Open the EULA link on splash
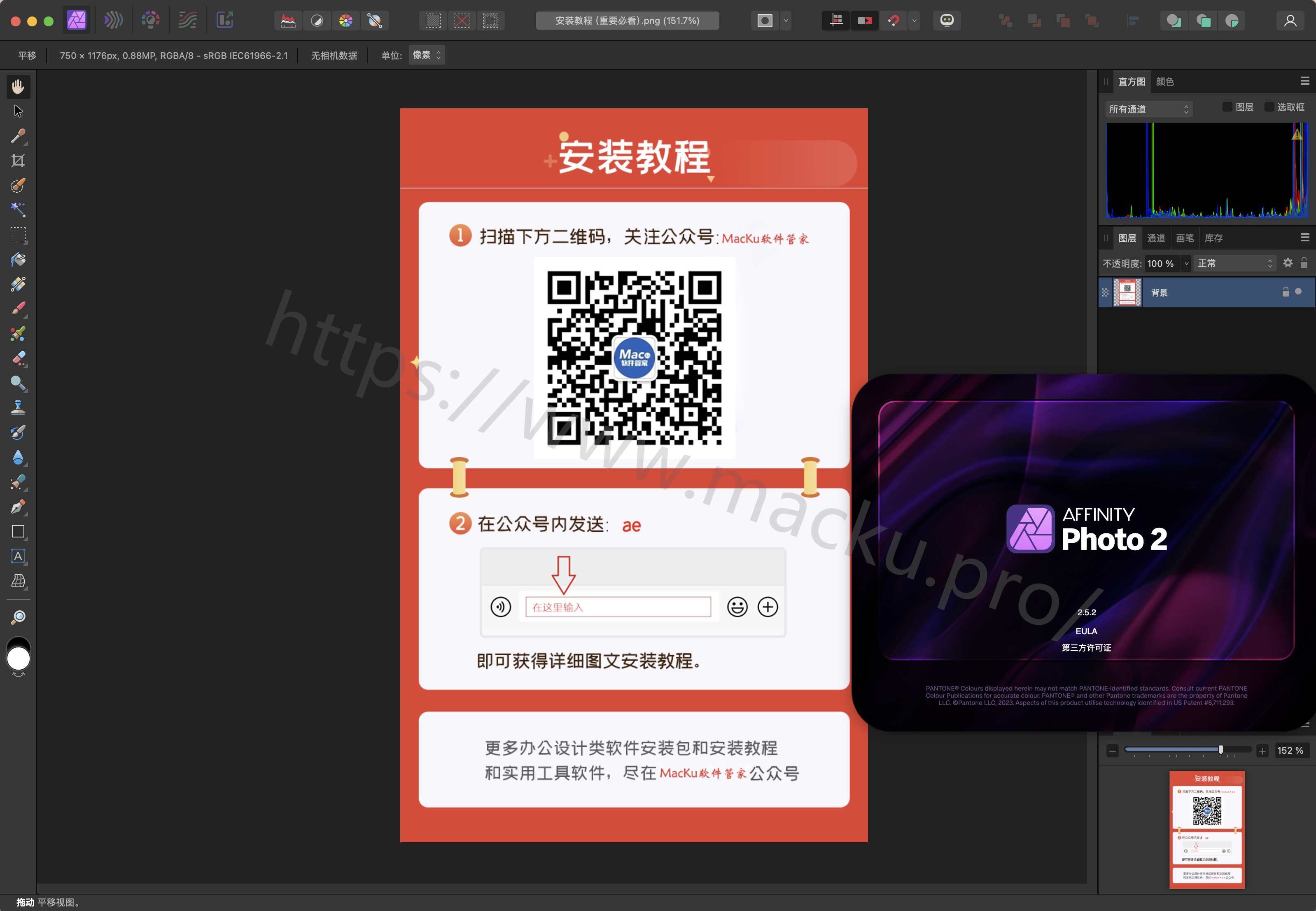Image resolution: width=1316 pixels, height=911 pixels. coord(1087,631)
